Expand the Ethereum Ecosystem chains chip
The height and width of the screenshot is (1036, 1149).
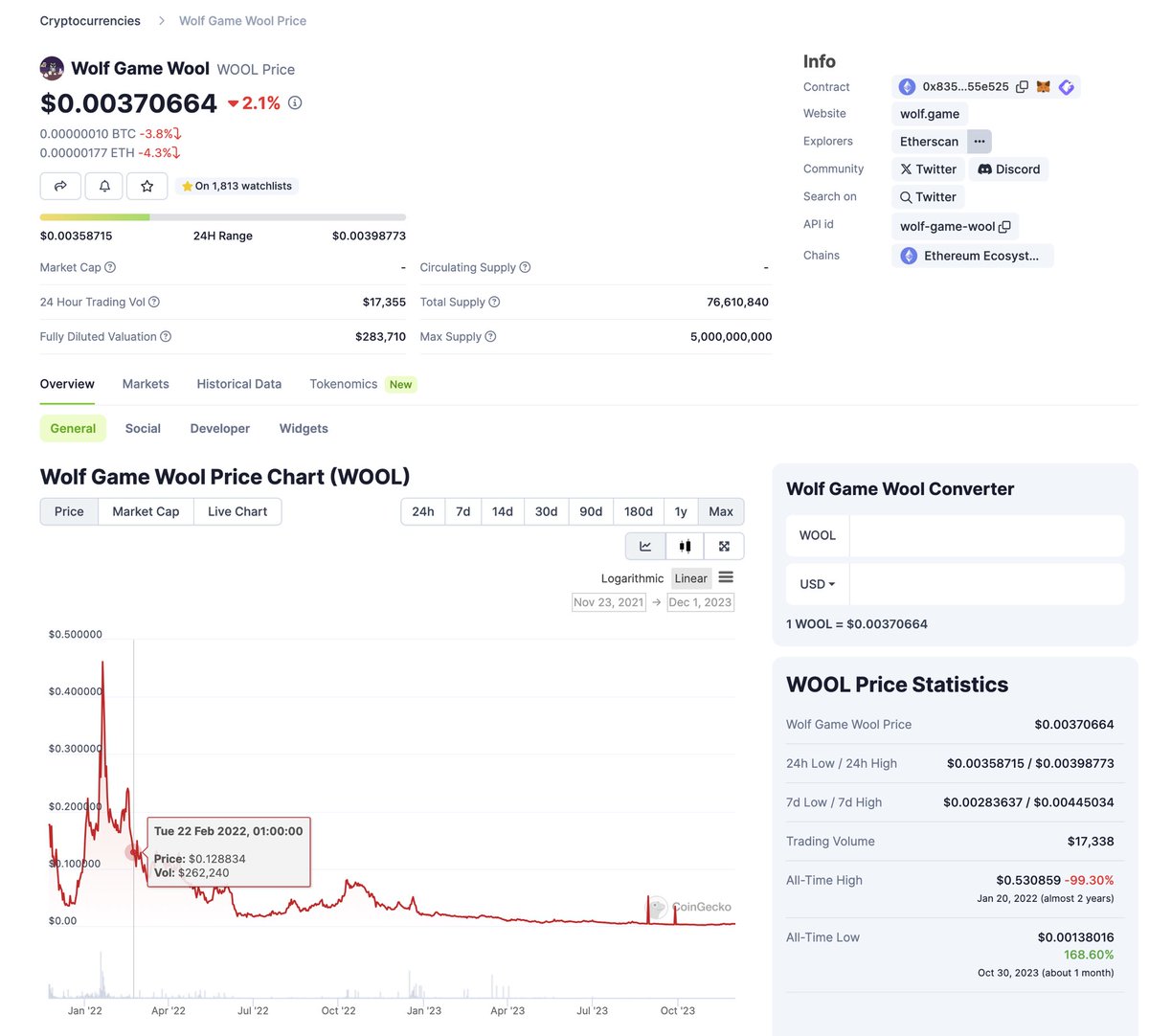pos(972,256)
